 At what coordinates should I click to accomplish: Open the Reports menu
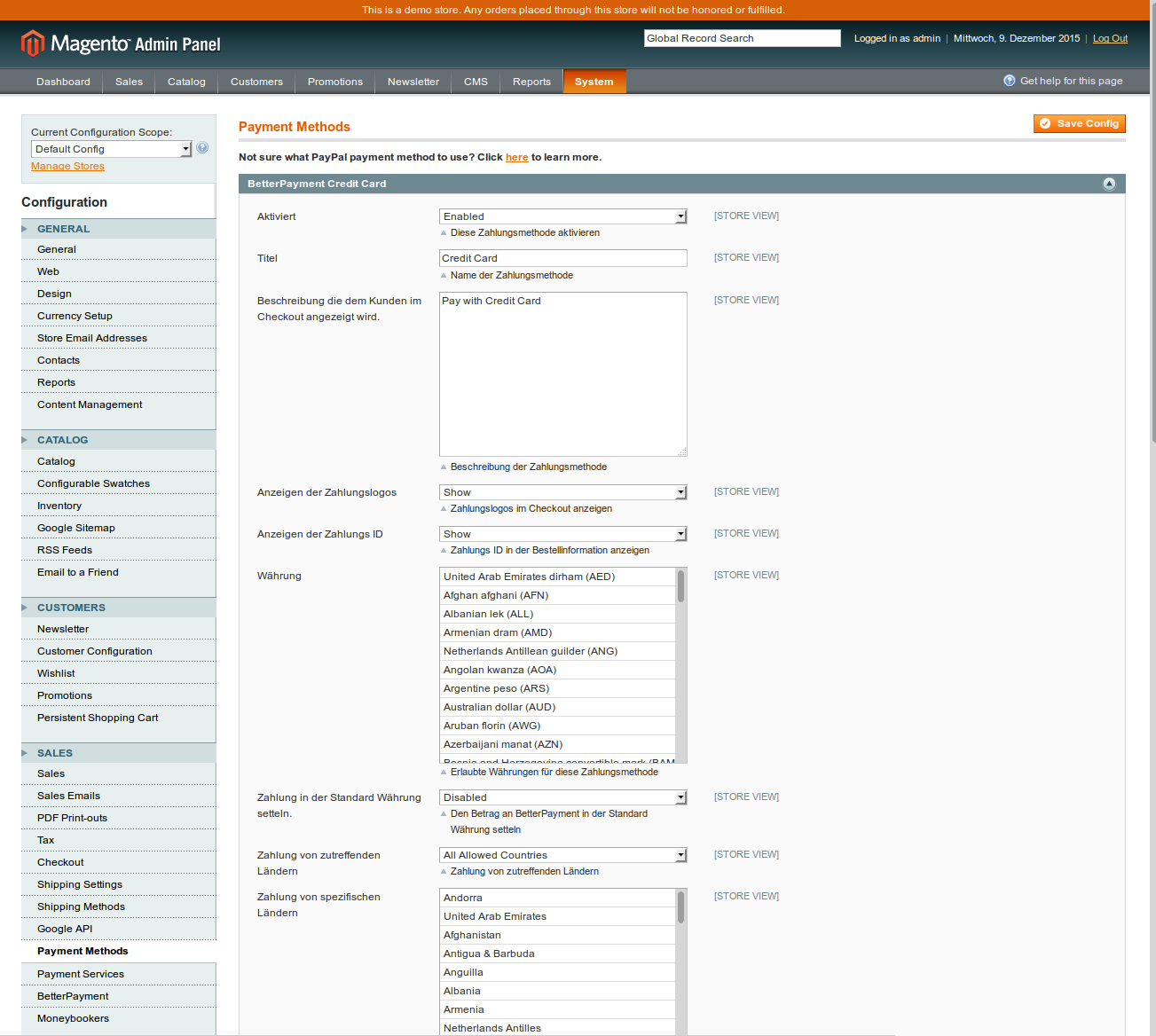[x=531, y=82]
